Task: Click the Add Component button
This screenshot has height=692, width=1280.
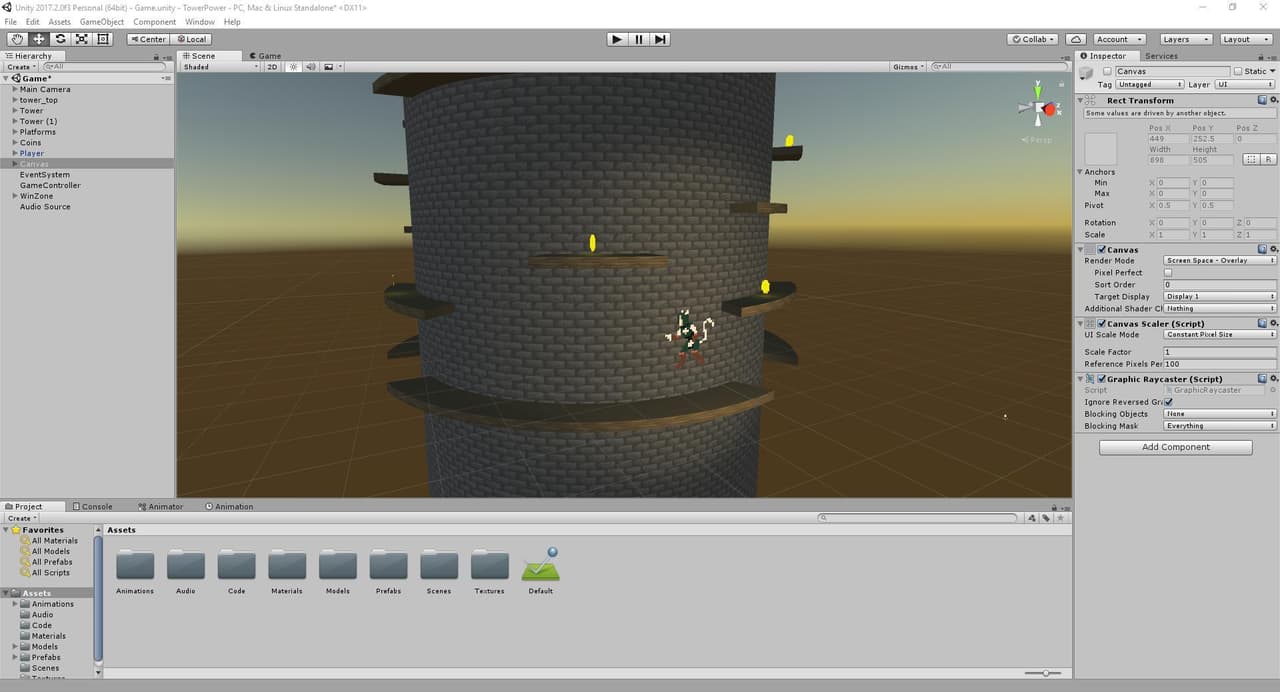Action: pos(1176,447)
